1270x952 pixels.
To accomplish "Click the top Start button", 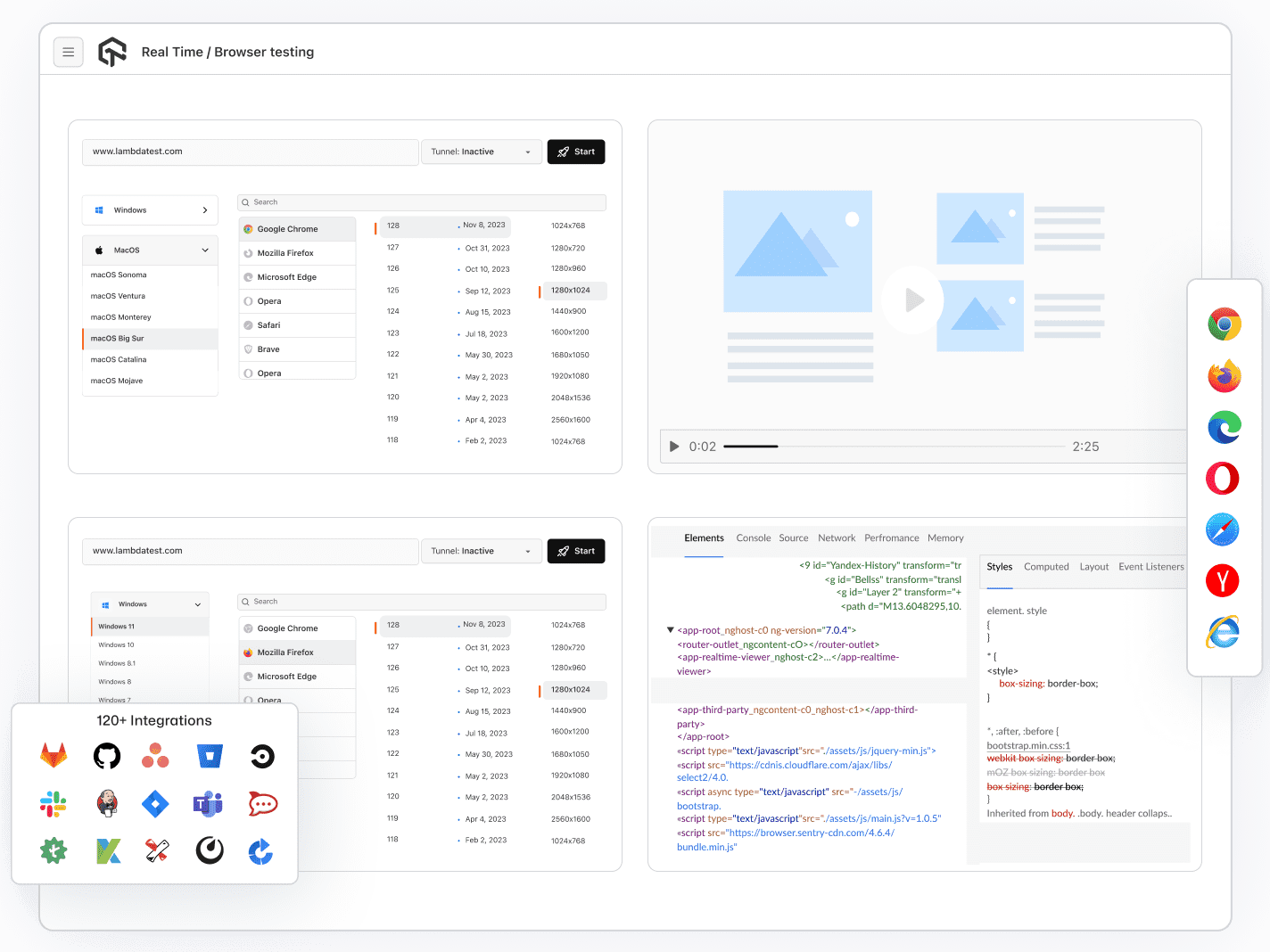I will (576, 152).
